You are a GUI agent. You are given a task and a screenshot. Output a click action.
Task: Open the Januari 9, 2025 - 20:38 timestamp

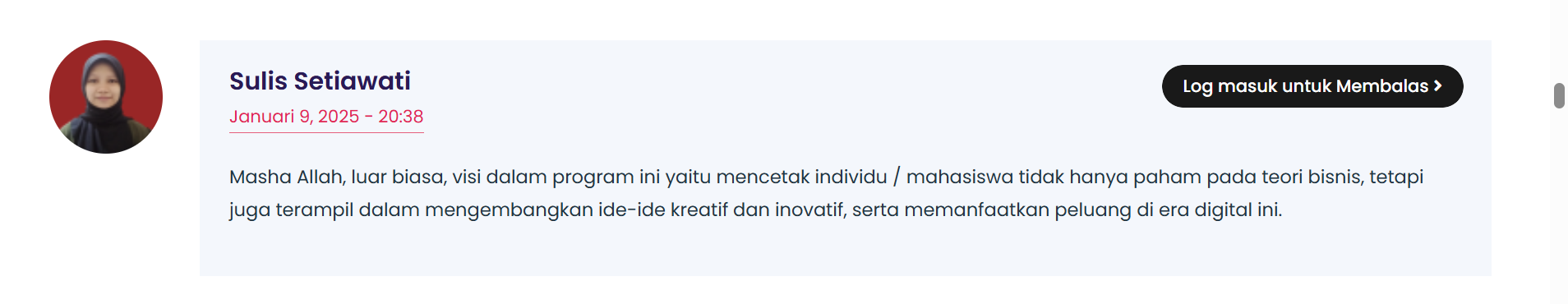[326, 117]
